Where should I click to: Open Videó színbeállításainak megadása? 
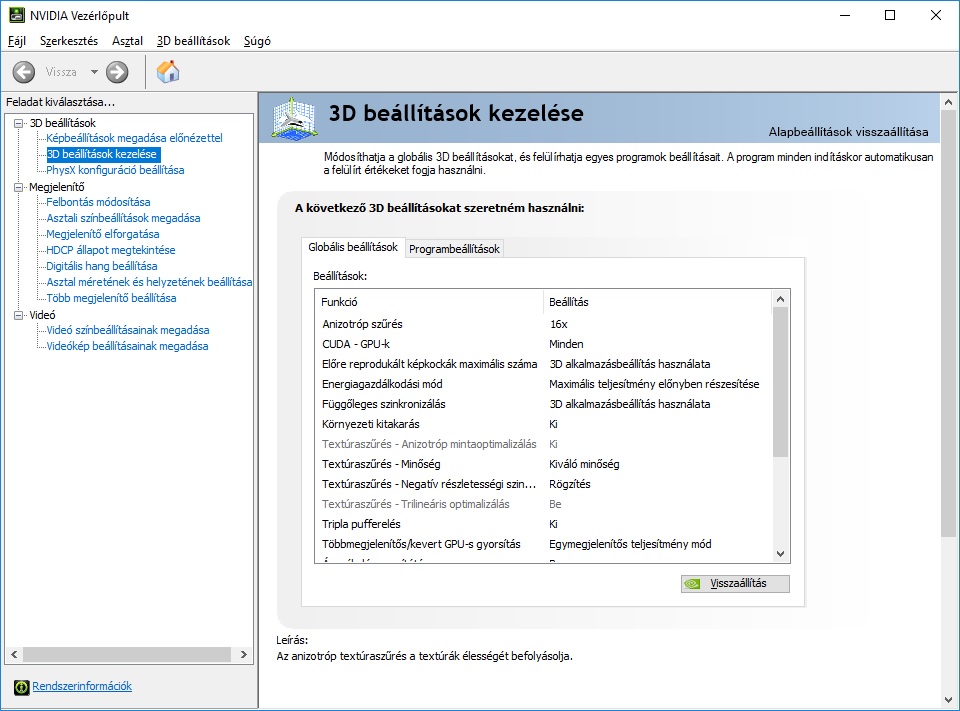pos(128,330)
